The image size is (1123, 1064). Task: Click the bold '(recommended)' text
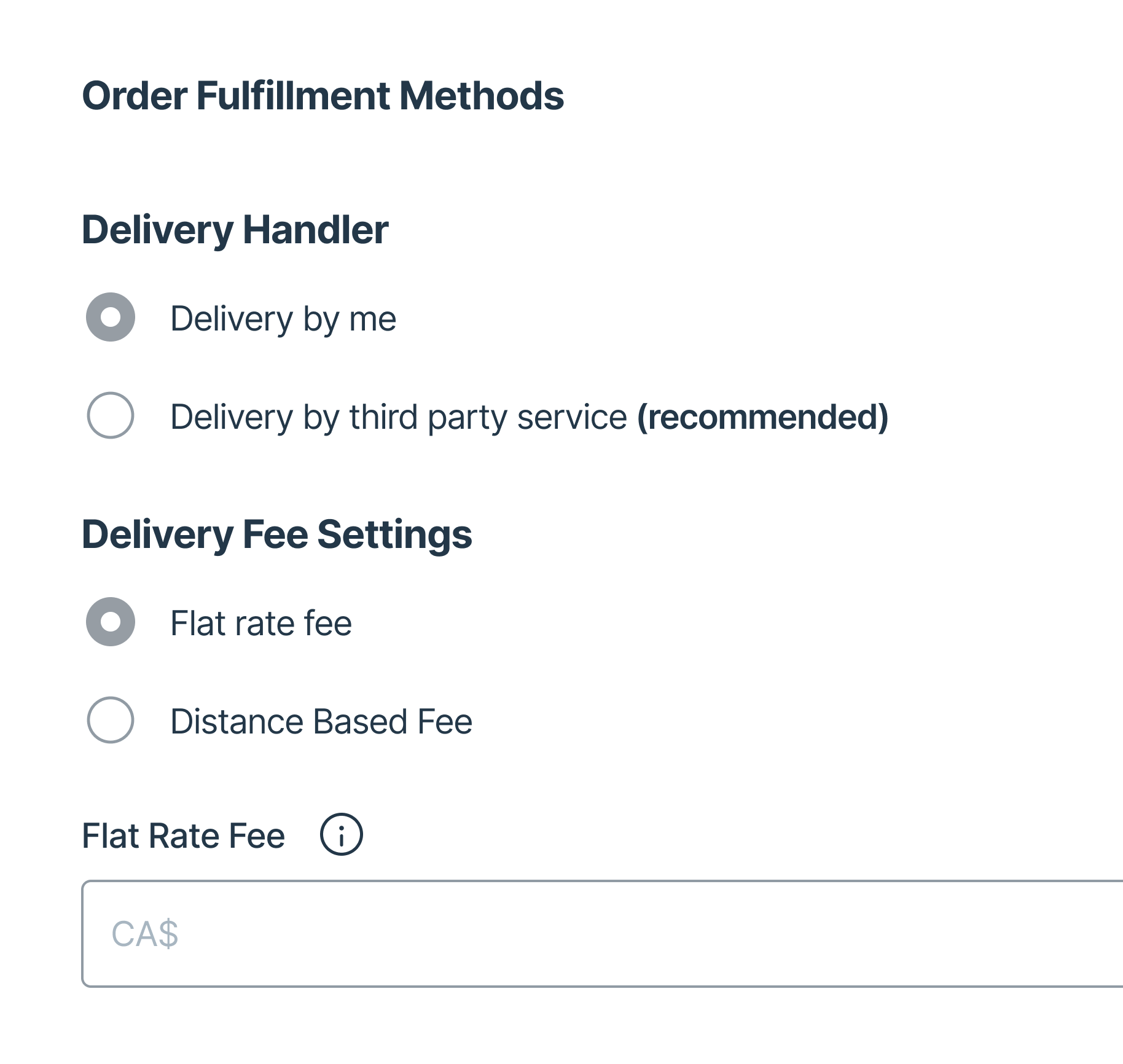click(762, 417)
